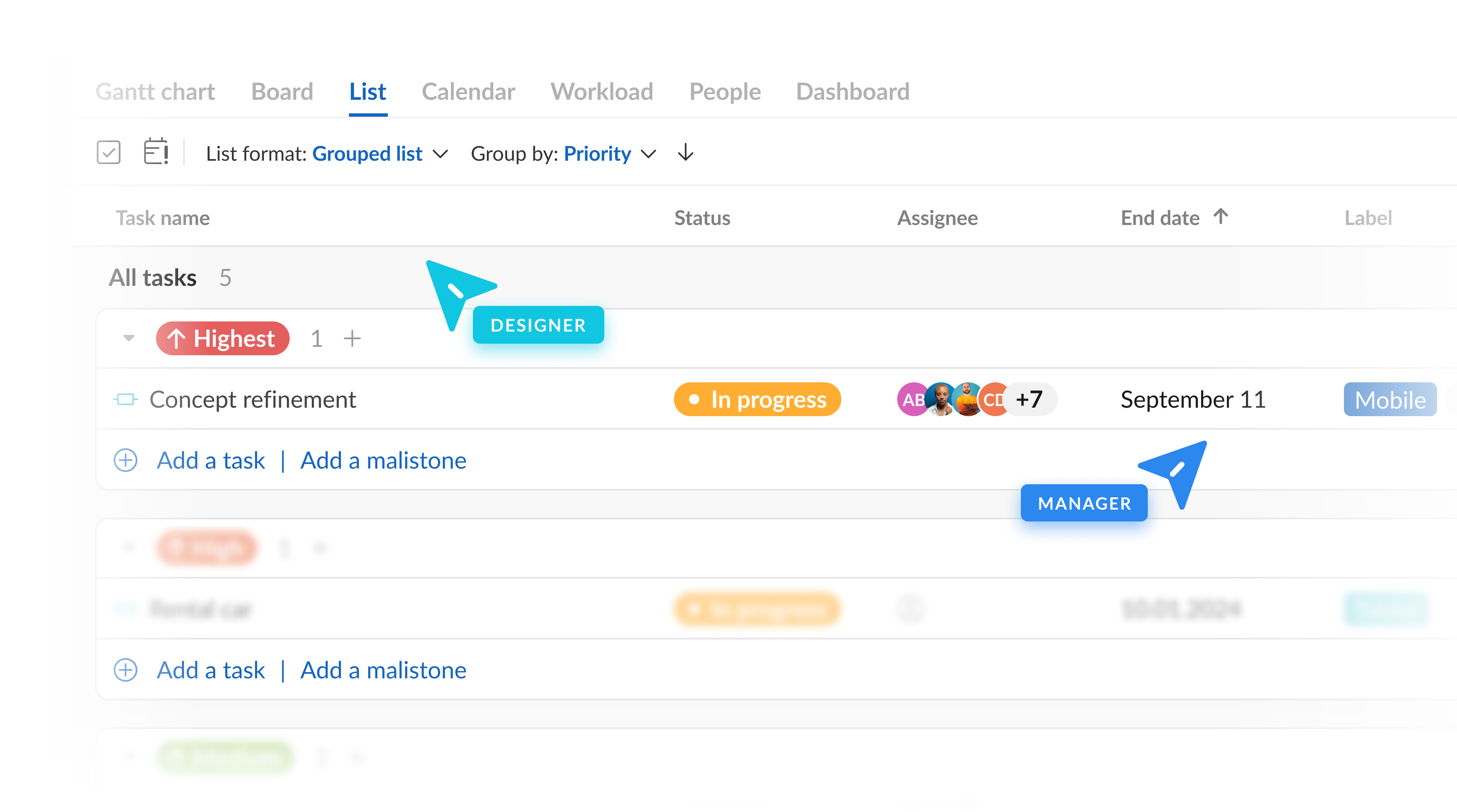Click the End date sort arrow
Screen dimensions: 1457x812
tap(1221, 217)
